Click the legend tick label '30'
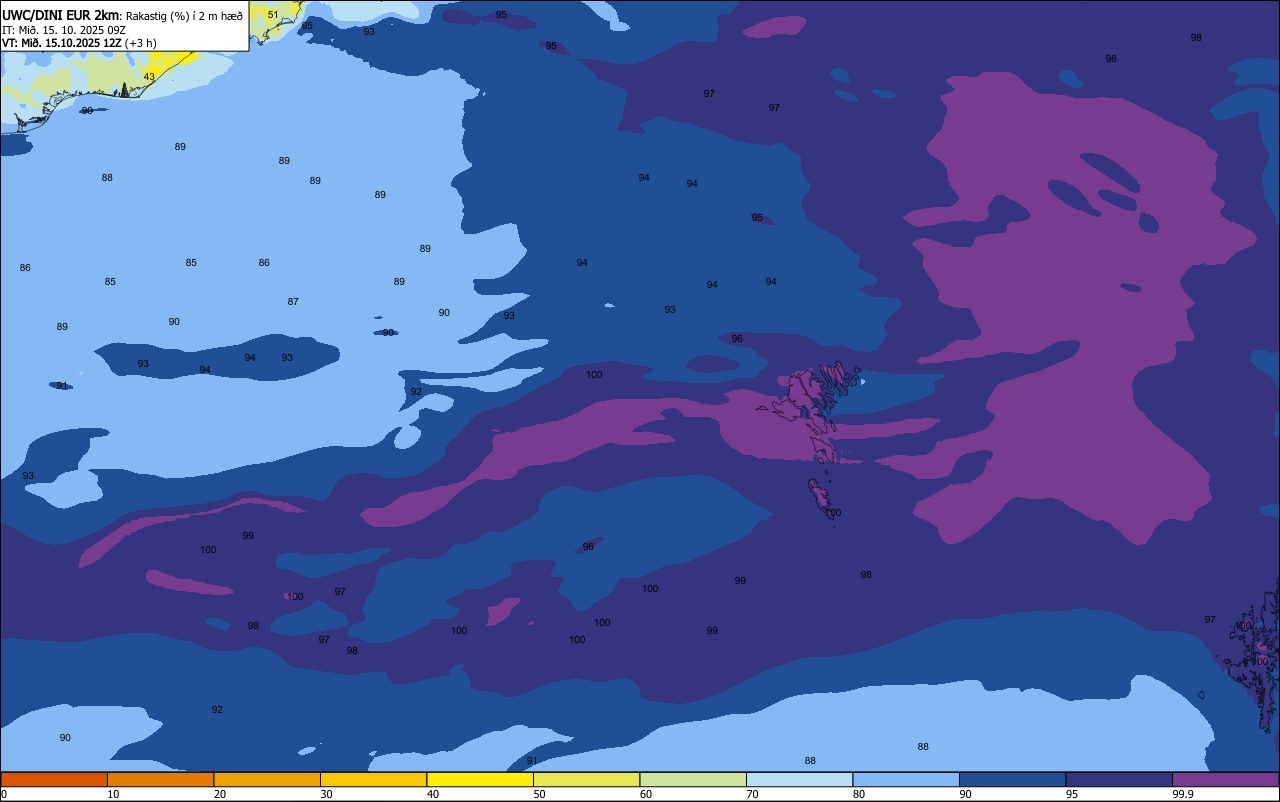The image size is (1280, 802). [x=326, y=794]
